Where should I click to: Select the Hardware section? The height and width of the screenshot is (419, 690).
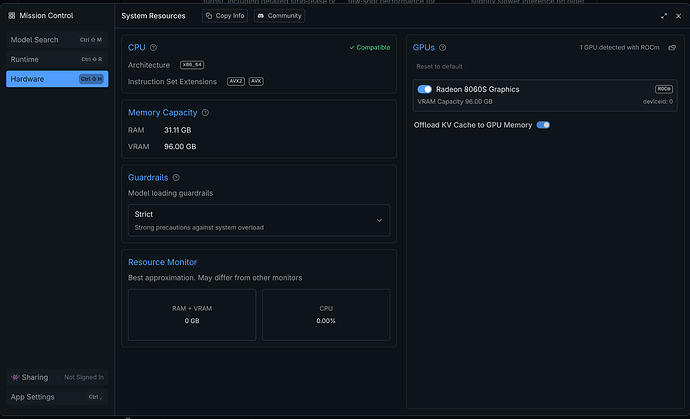click(57, 79)
